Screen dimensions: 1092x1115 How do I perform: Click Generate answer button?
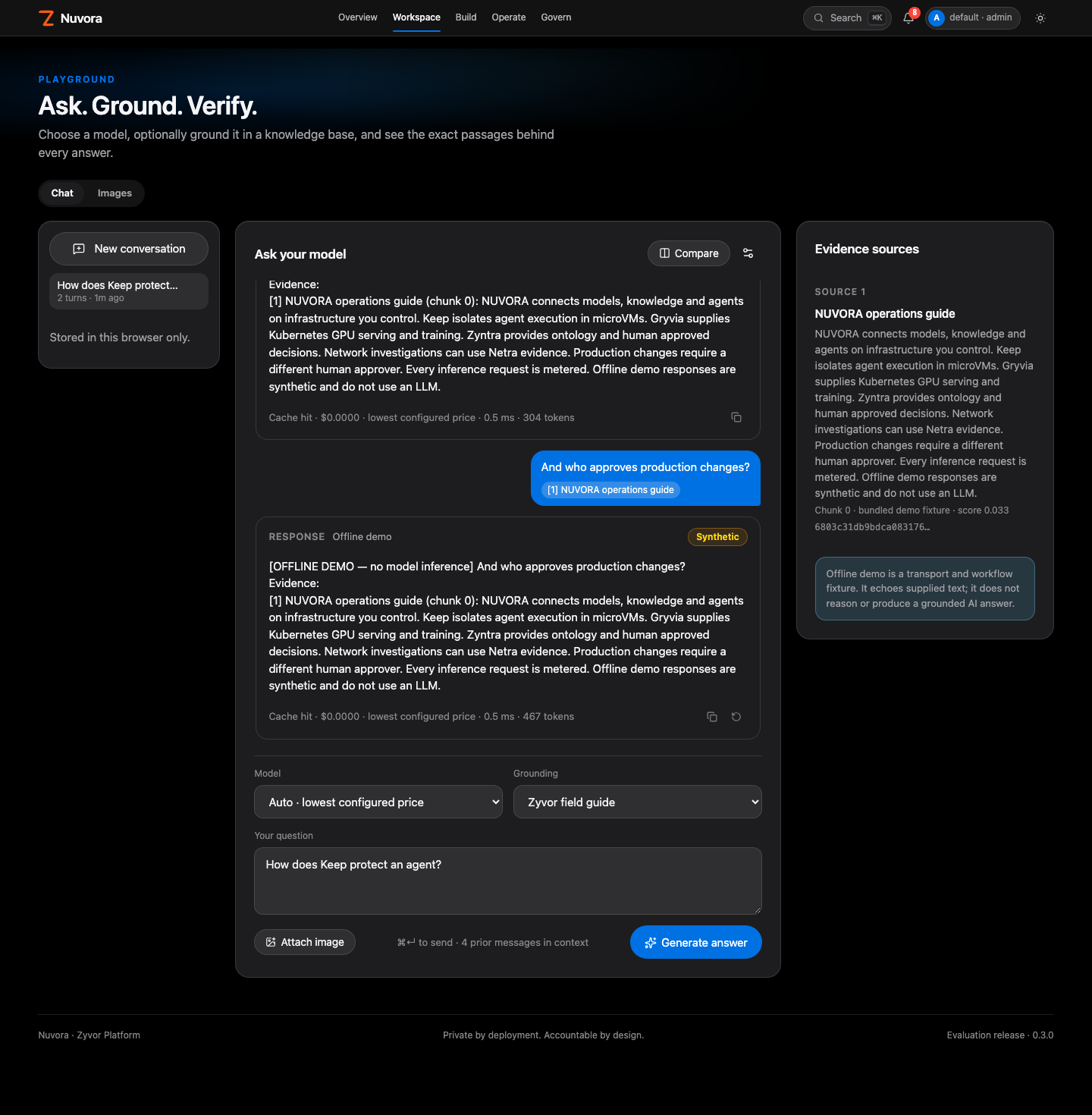[696, 942]
